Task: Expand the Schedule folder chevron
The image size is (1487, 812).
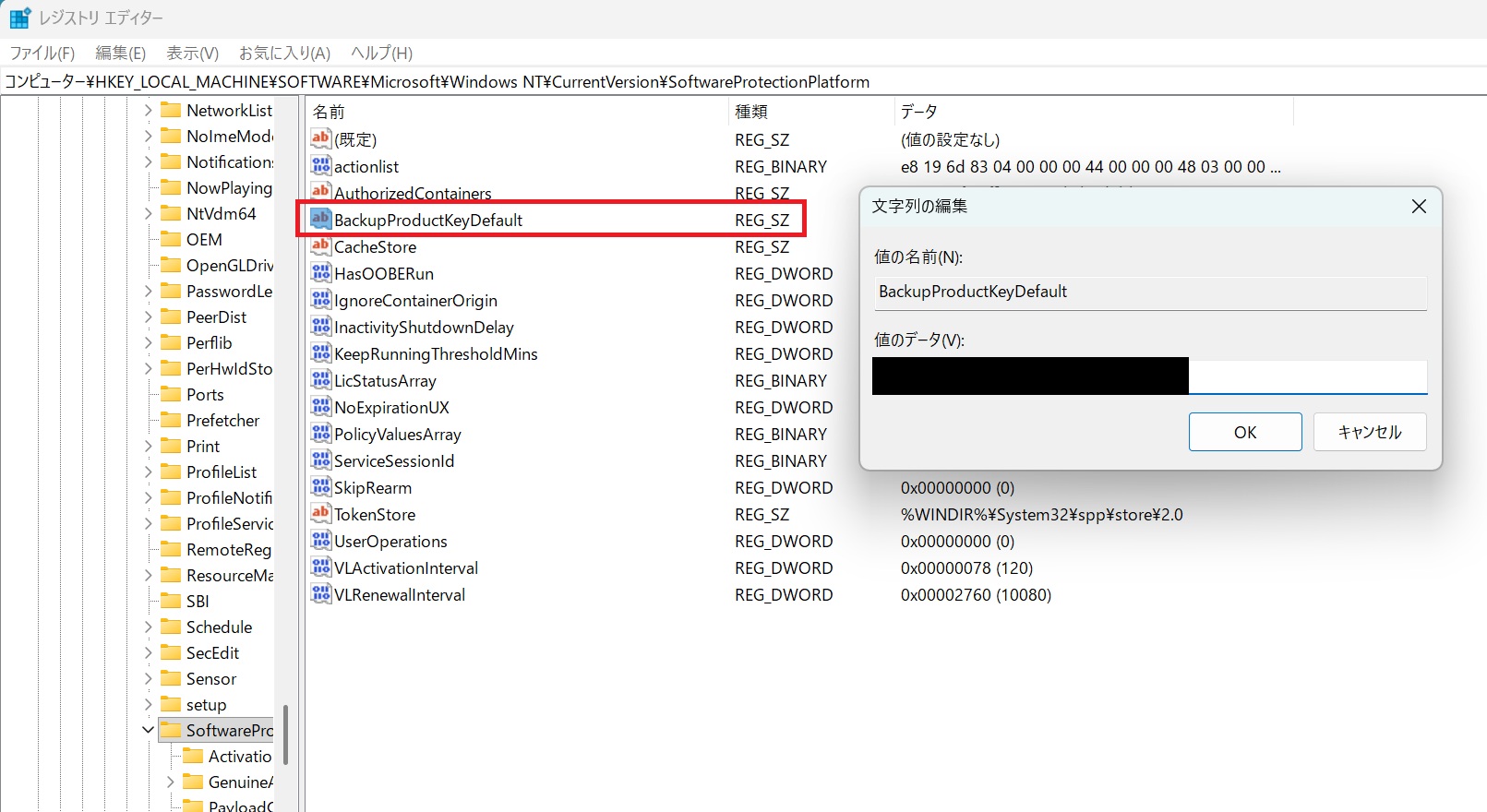Action: (x=148, y=627)
